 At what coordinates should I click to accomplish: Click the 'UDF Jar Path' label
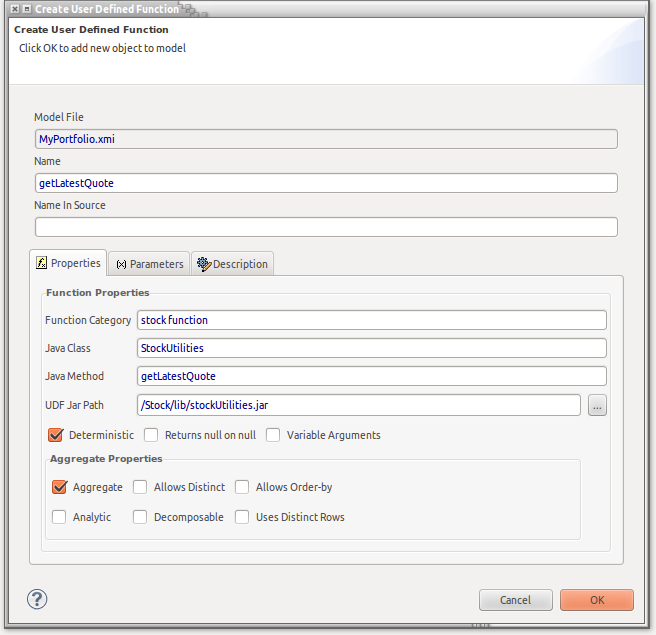click(74, 405)
